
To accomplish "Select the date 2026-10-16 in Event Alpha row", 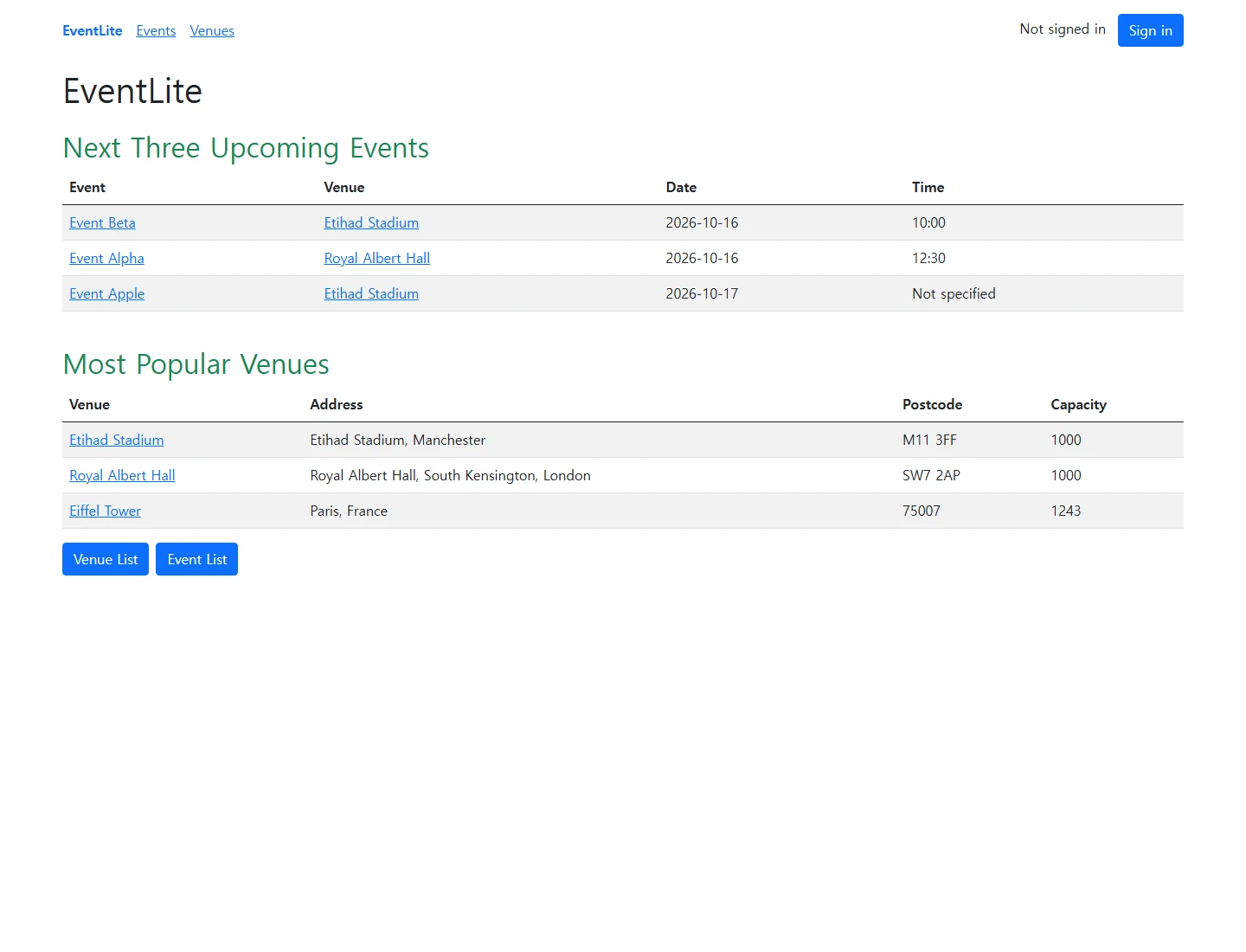I will pos(702,258).
